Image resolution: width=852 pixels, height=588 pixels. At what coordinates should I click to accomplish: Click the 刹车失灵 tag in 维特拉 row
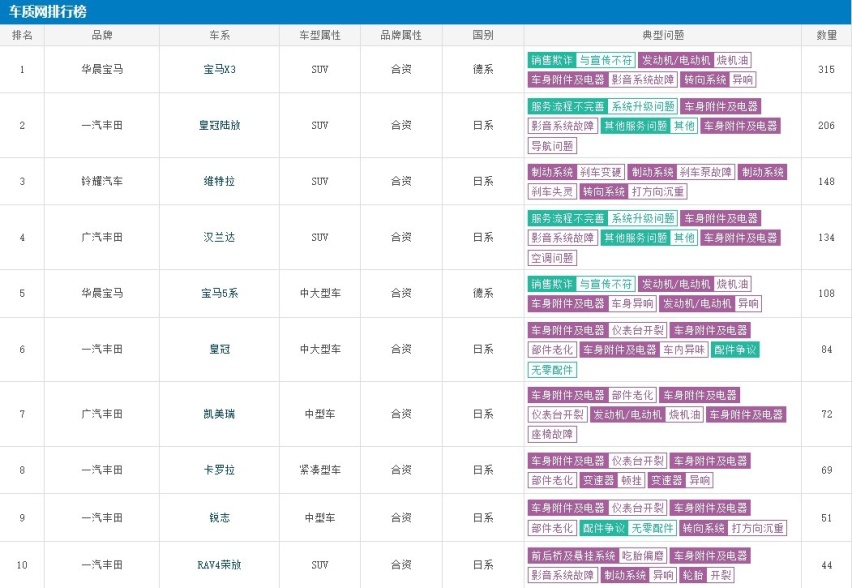(x=552, y=191)
